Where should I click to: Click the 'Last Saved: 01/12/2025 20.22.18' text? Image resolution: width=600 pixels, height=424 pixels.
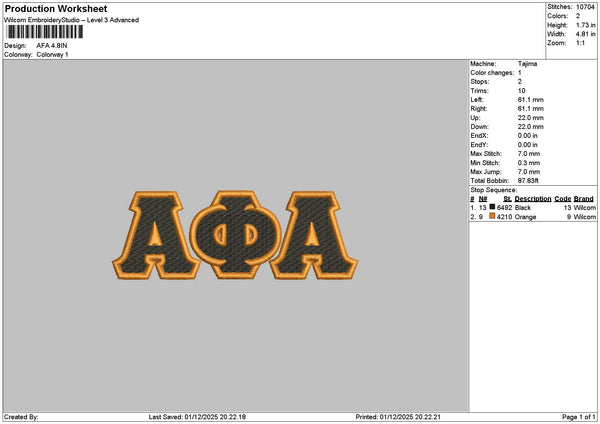pos(197,417)
